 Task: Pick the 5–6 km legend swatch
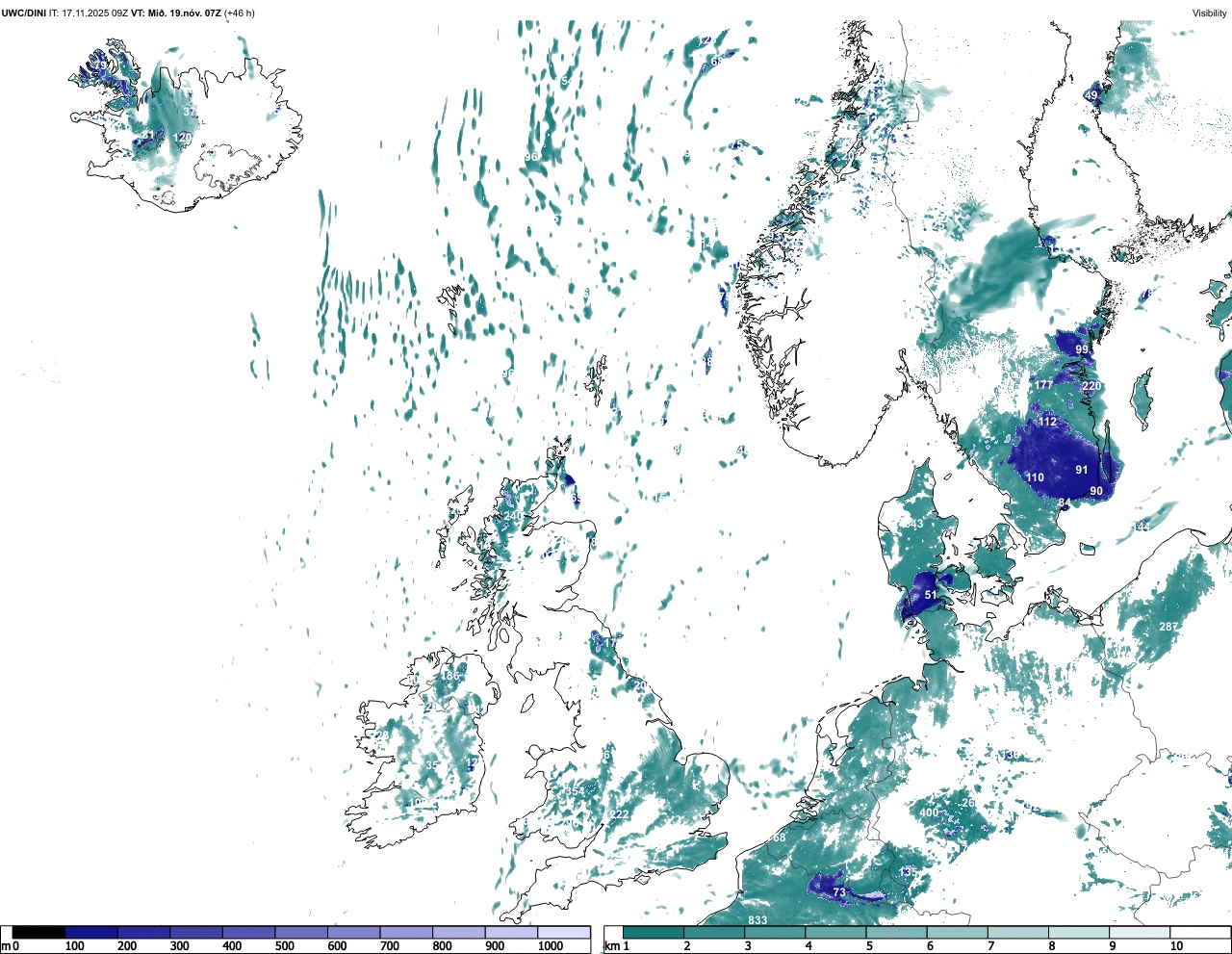tap(896, 933)
